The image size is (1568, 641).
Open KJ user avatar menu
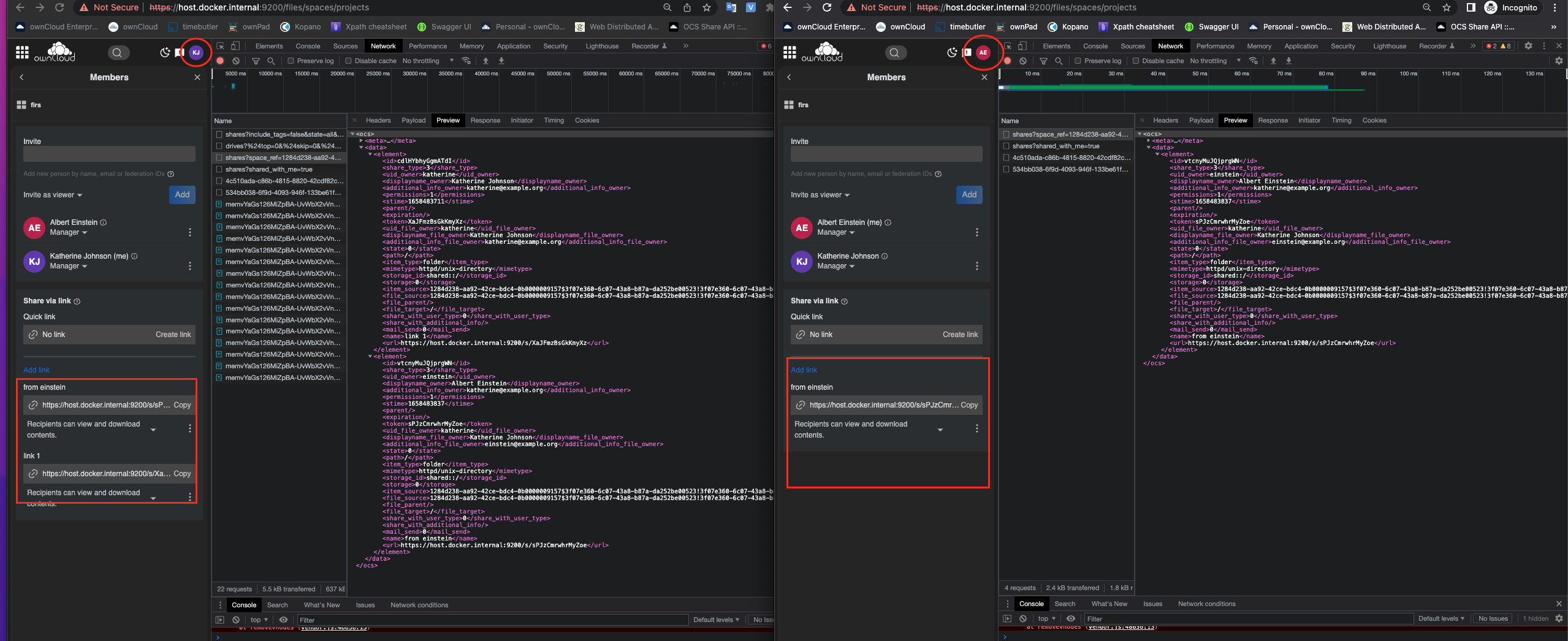pyautogui.click(x=196, y=53)
